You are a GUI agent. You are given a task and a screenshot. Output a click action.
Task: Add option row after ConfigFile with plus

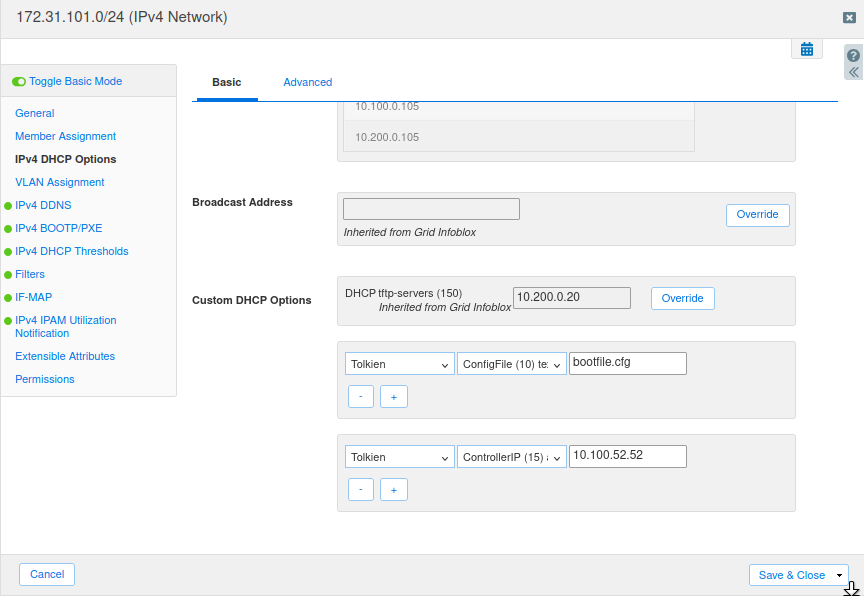394,396
